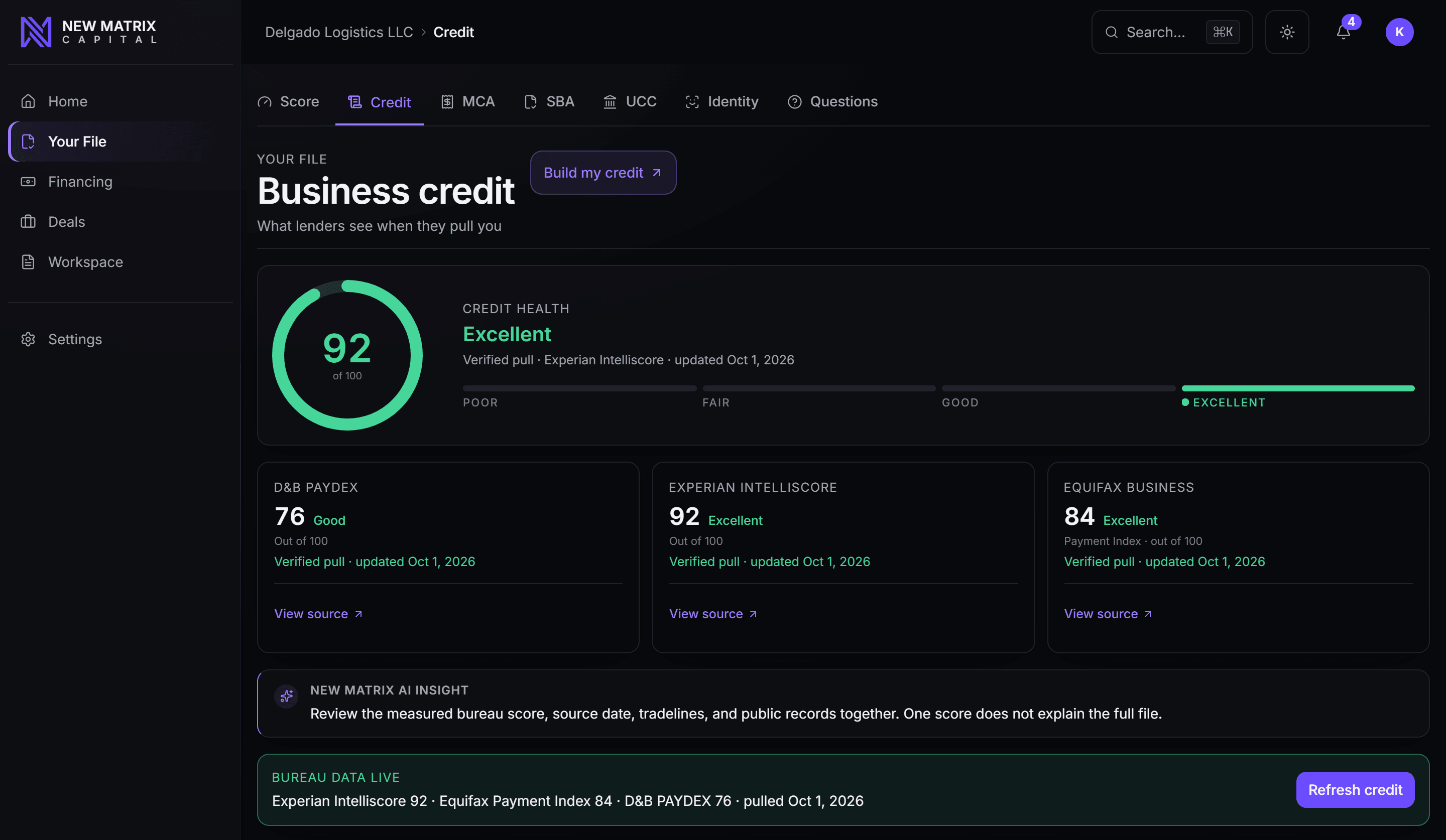The image size is (1446, 840).
Task: Open the SBA tab
Action: pyautogui.click(x=549, y=102)
